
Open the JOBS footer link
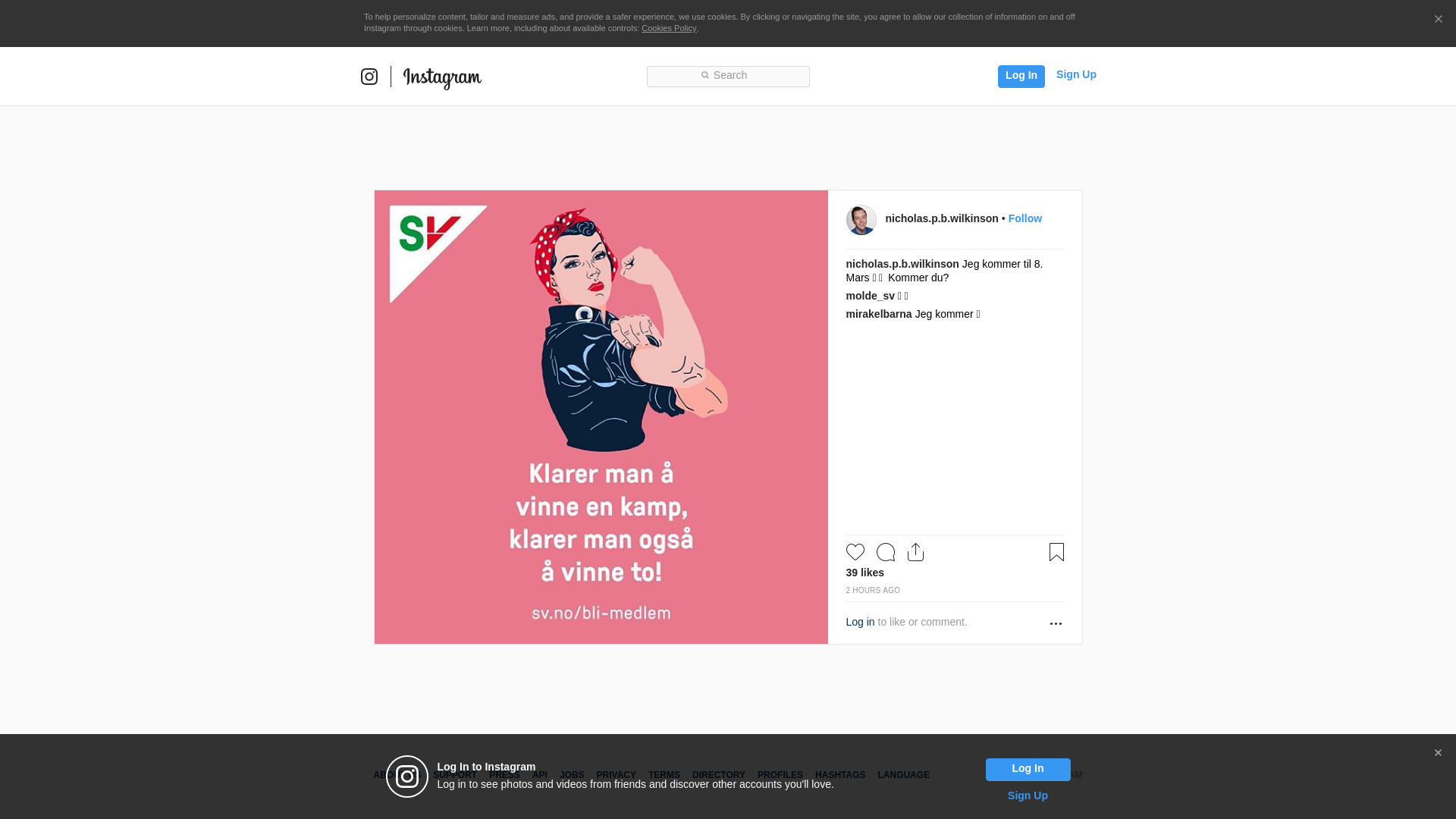click(572, 775)
